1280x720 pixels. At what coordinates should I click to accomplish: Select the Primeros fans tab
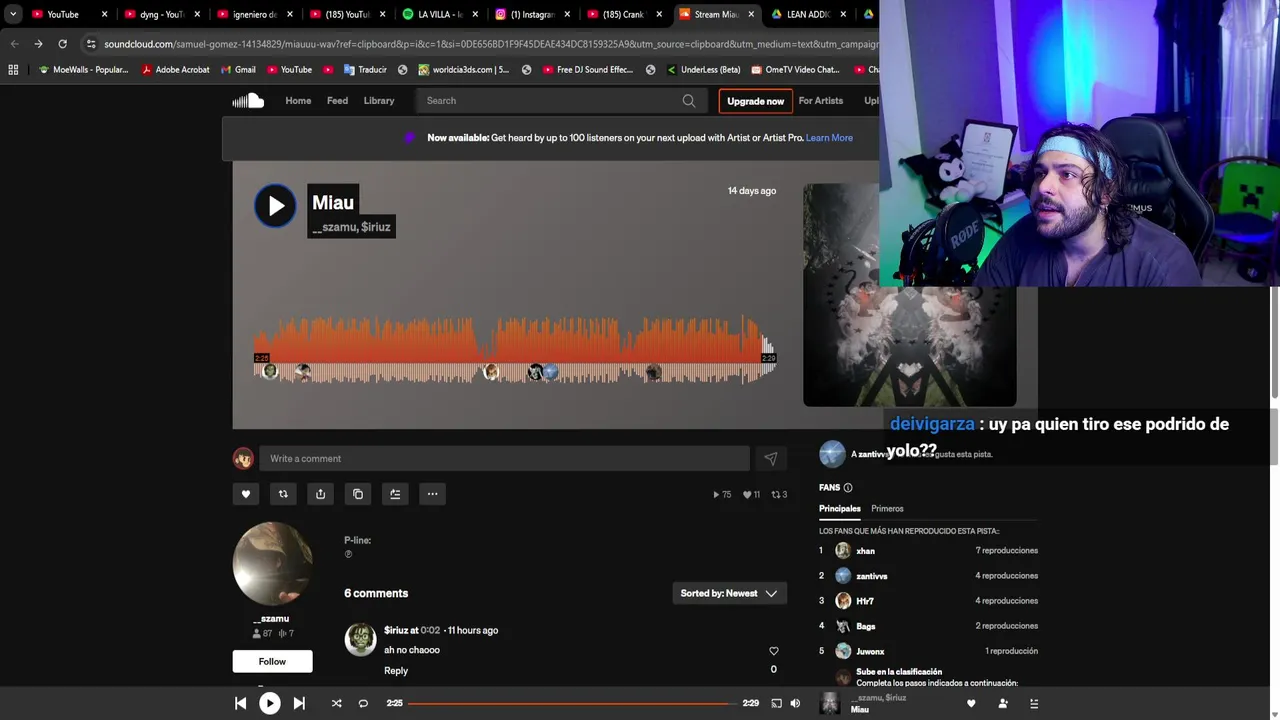coord(887,509)
